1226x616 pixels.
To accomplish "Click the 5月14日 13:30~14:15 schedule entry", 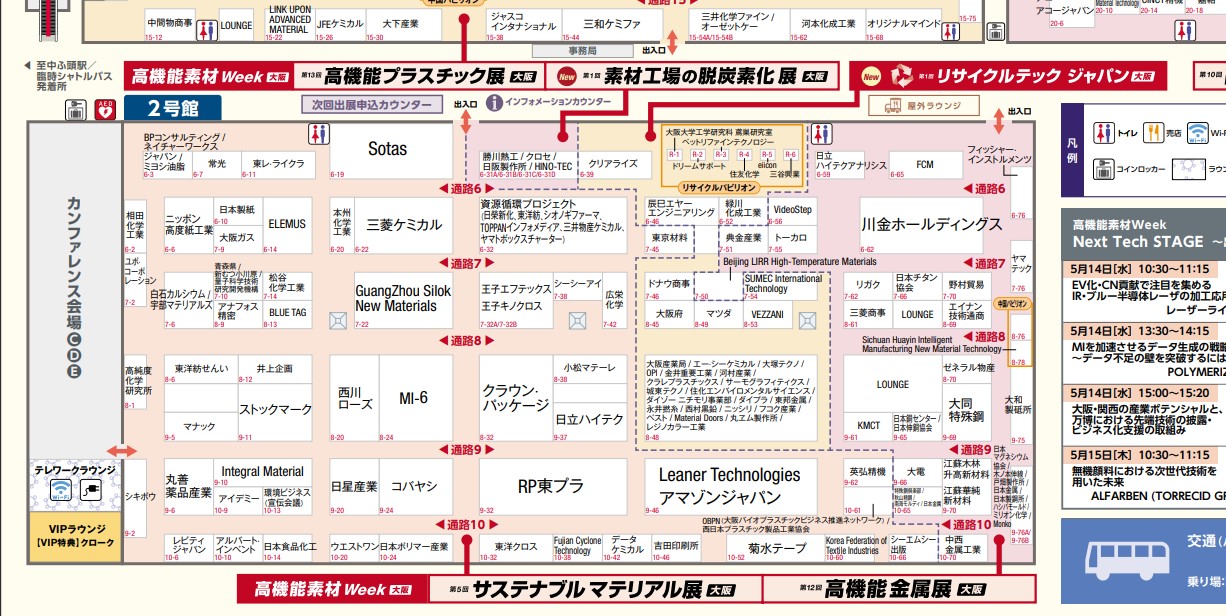I will pyautogui.click(x=1143, y=351).
